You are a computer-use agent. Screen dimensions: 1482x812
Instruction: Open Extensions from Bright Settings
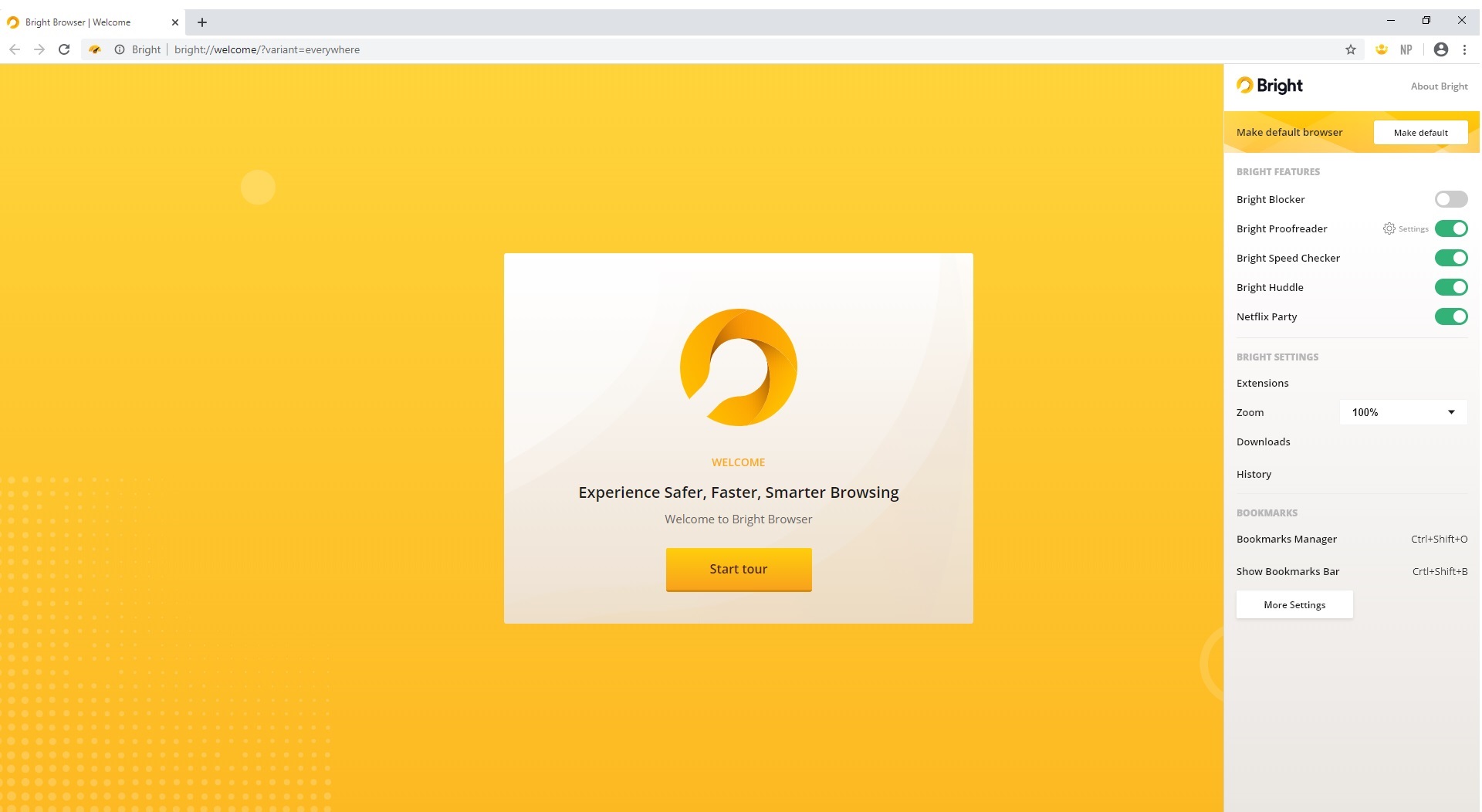[1262, 383]
